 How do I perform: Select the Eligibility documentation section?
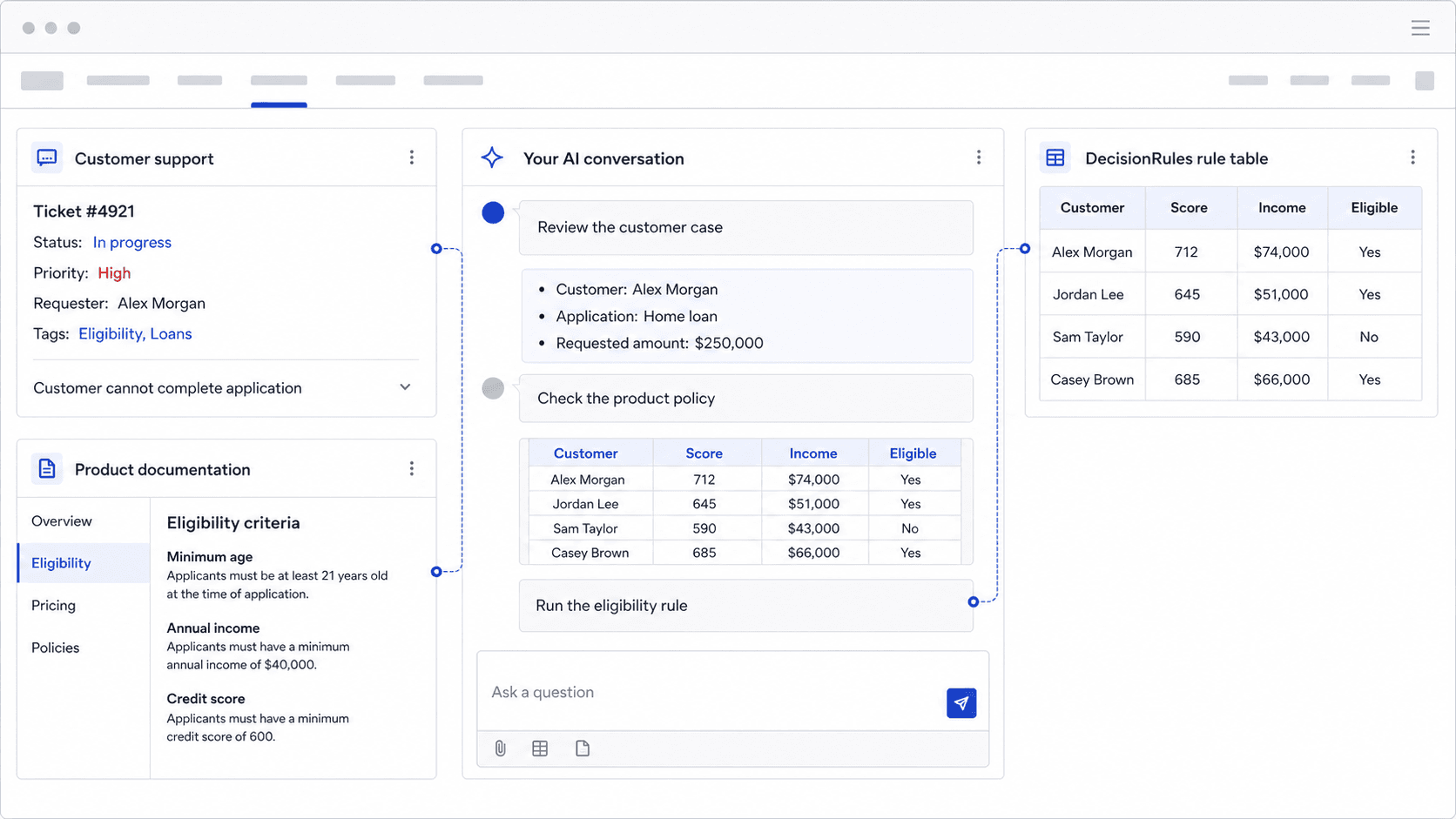click(x=84, y=563)
